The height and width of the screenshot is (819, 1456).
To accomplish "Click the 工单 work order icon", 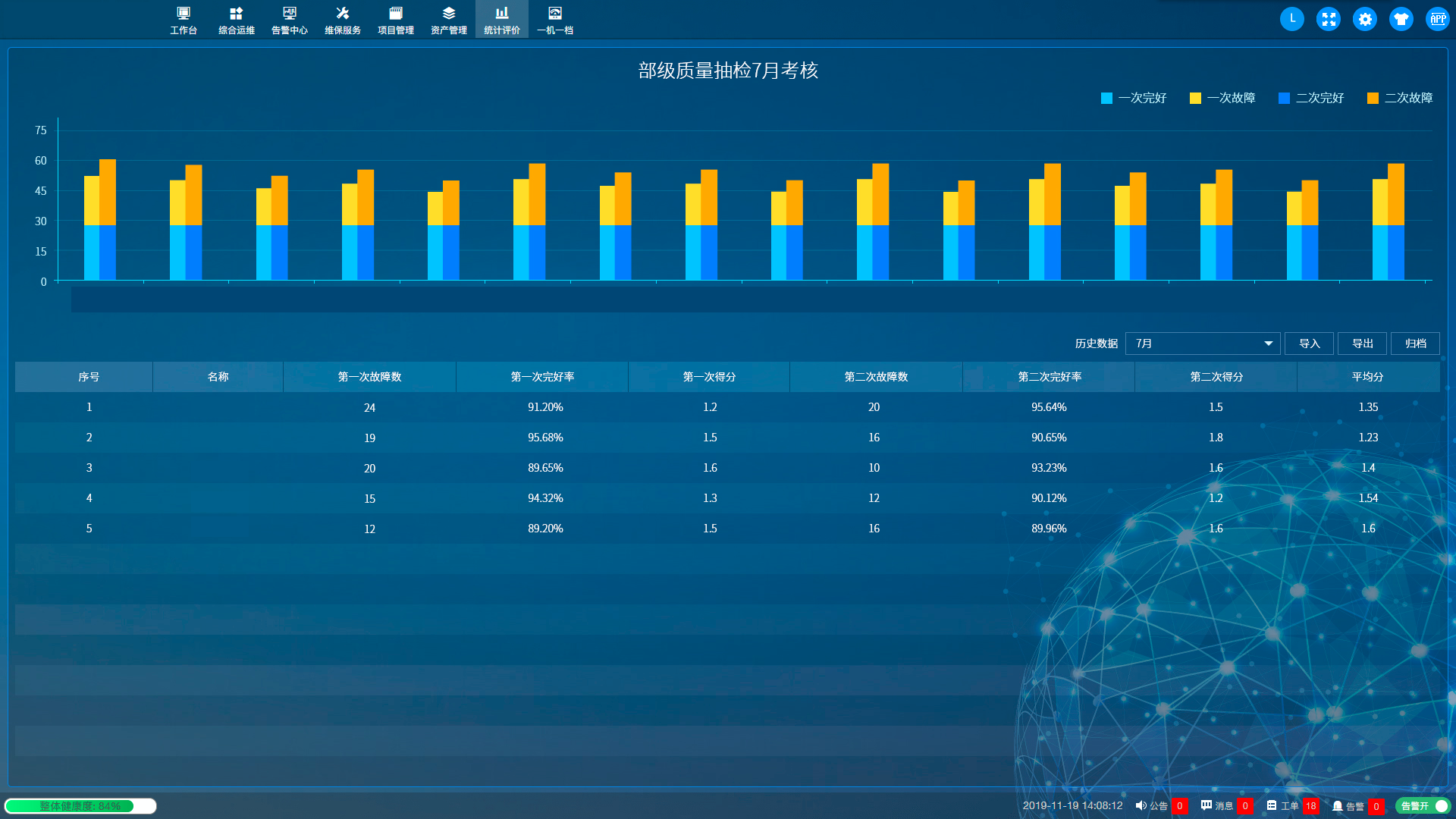I will [x=1272, y=805].
